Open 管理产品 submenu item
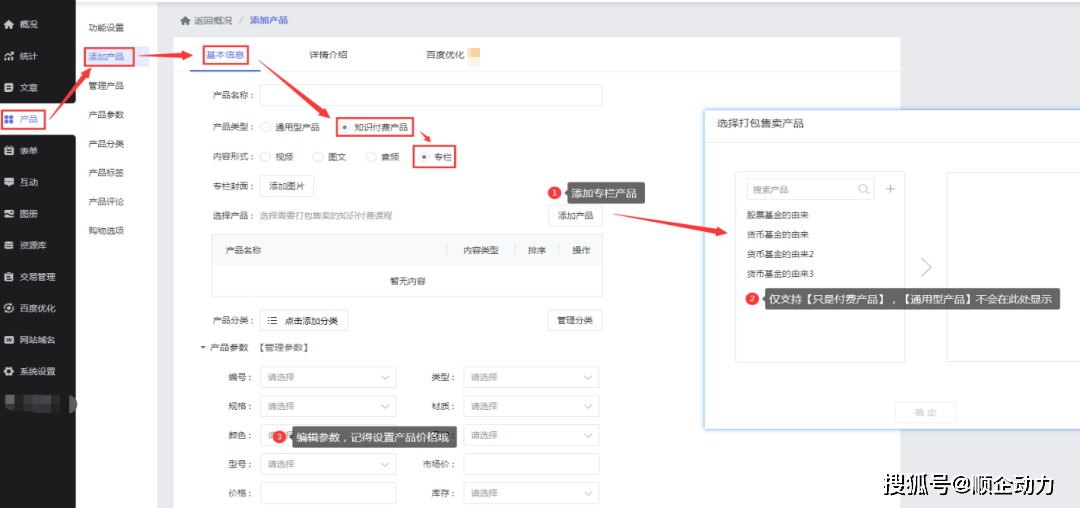The height and width of the screenshot is (508, 1080). click(106, 86)
